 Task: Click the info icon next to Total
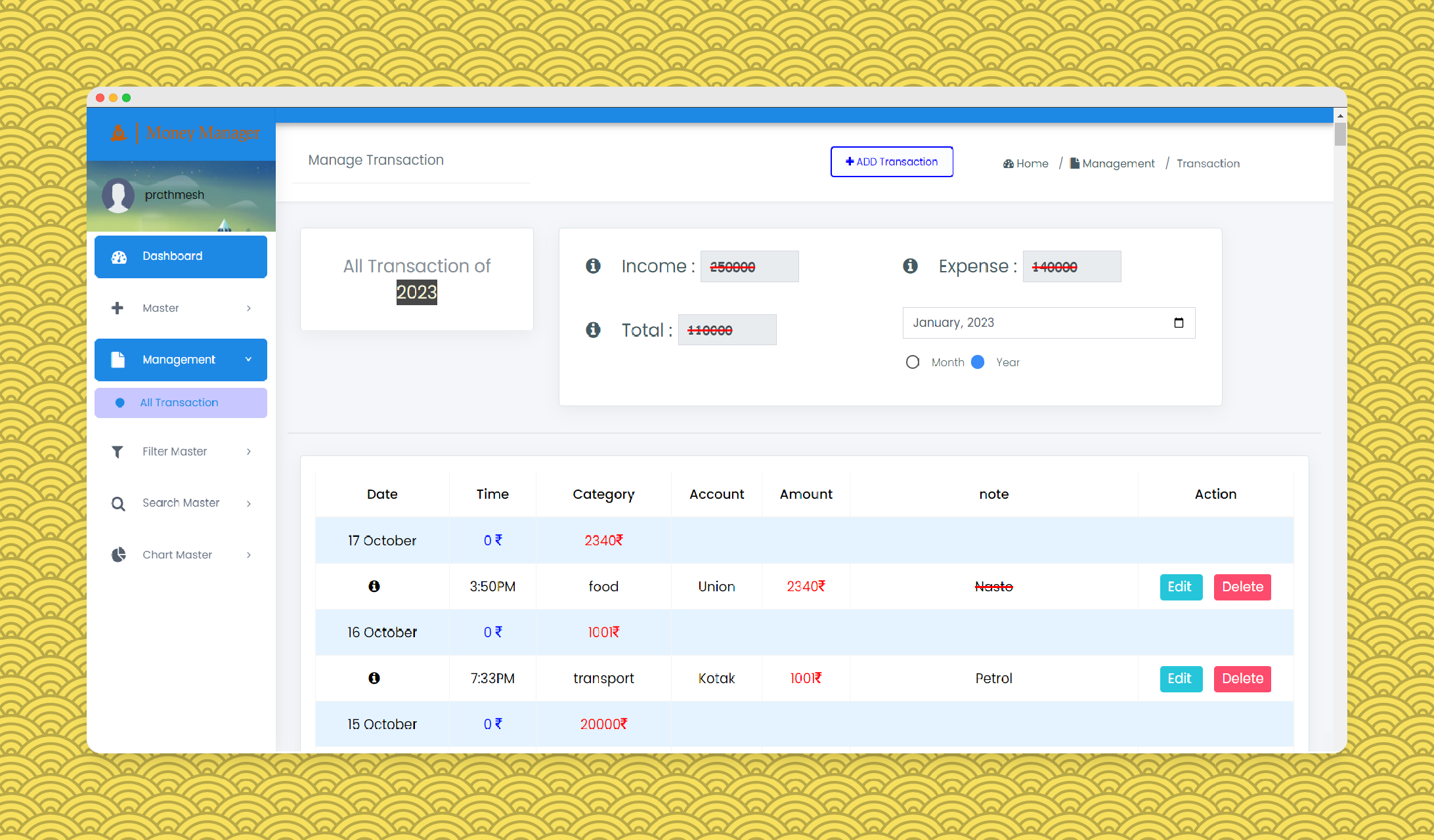click(x=593, y=329)
